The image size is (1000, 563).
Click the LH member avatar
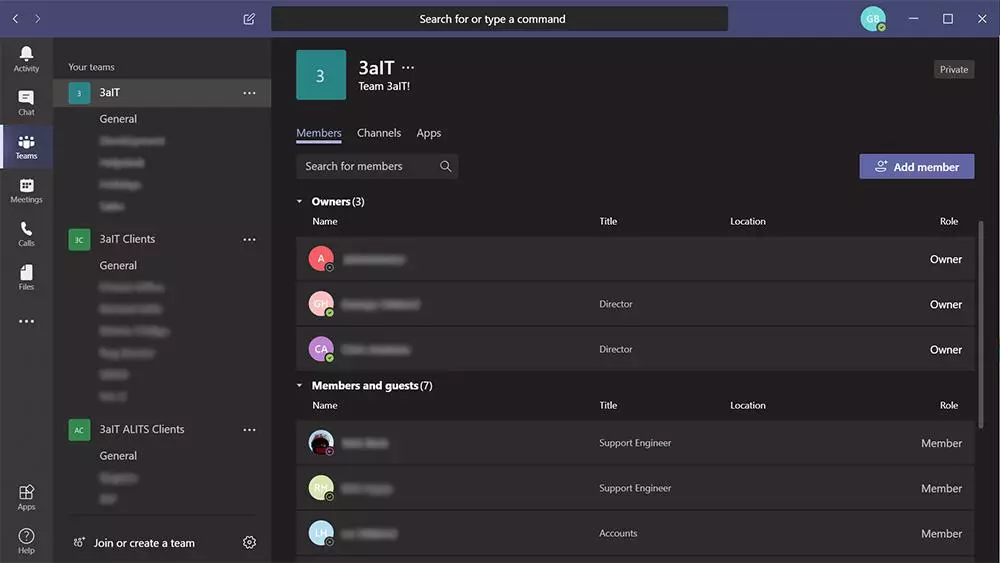pyautogui.click(x=321, y=533)
